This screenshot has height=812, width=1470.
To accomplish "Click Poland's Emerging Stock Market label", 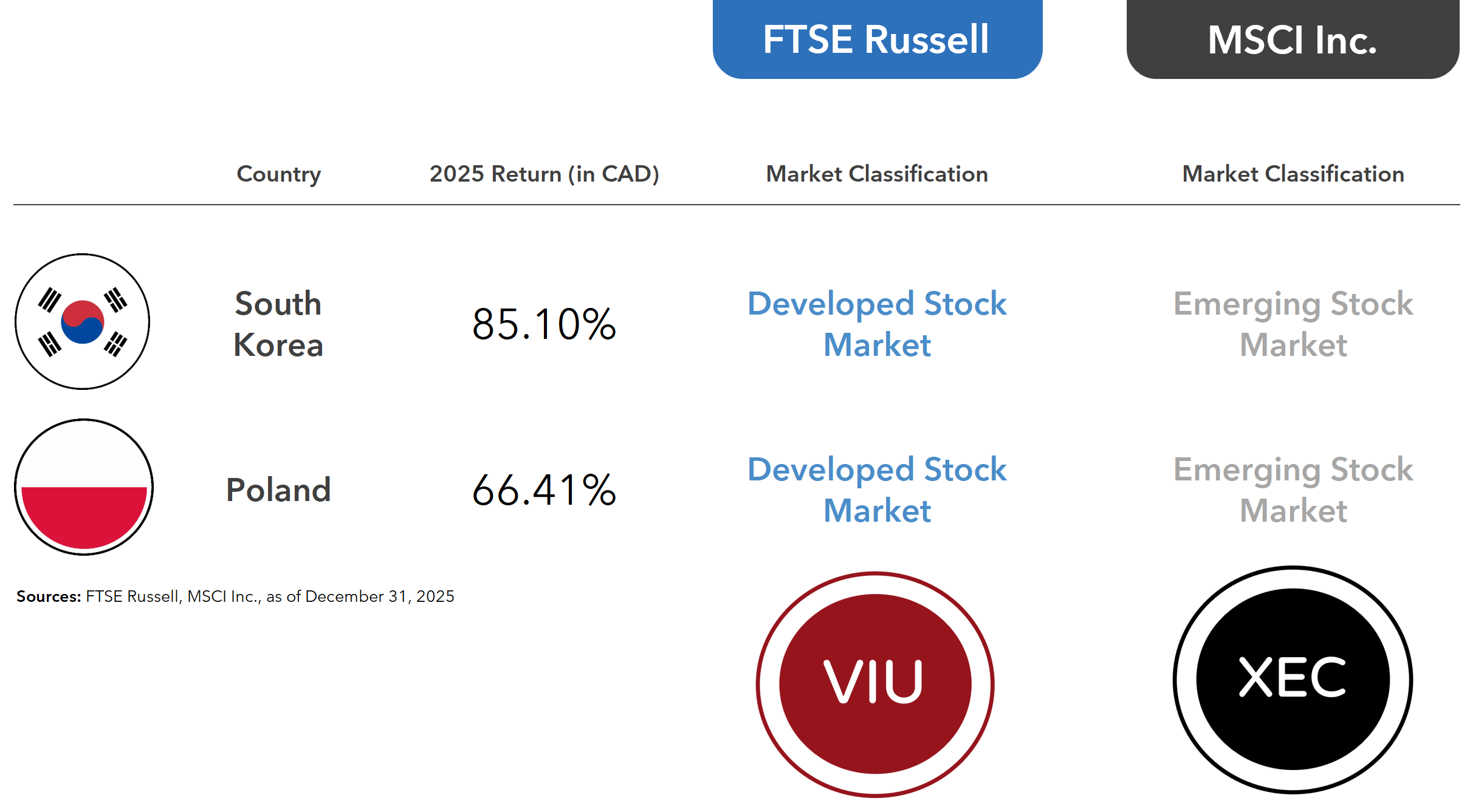I will pyautogui.click(x=1293, y=490).
